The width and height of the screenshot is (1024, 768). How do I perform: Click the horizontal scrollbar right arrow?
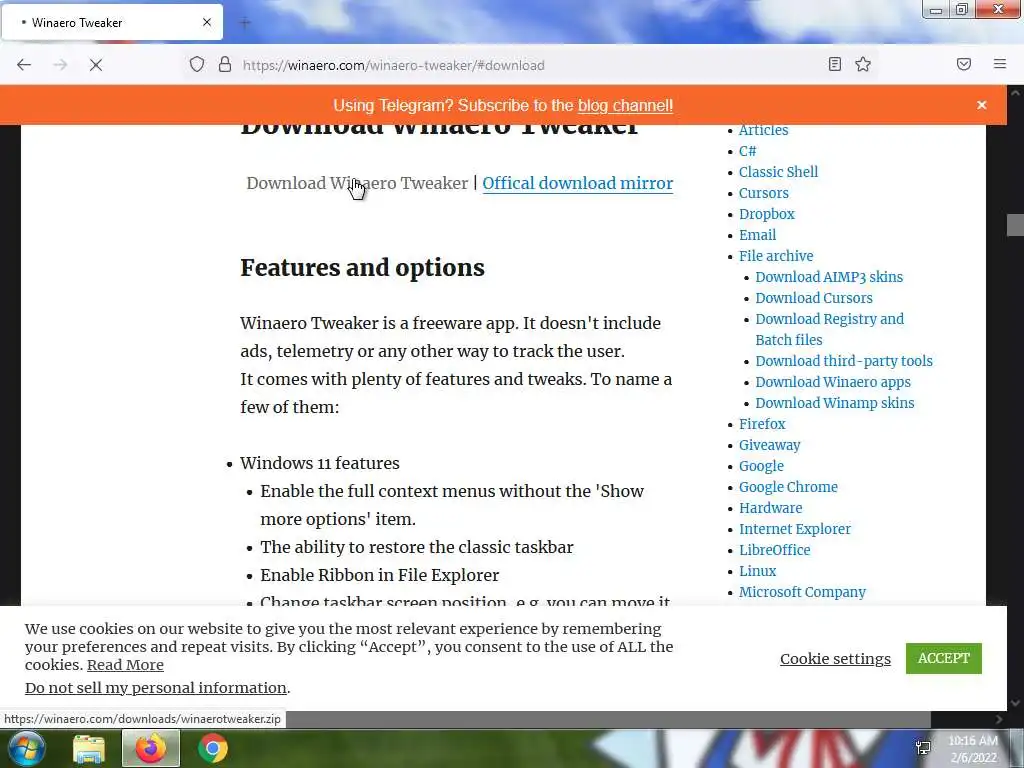click(999, 719)
